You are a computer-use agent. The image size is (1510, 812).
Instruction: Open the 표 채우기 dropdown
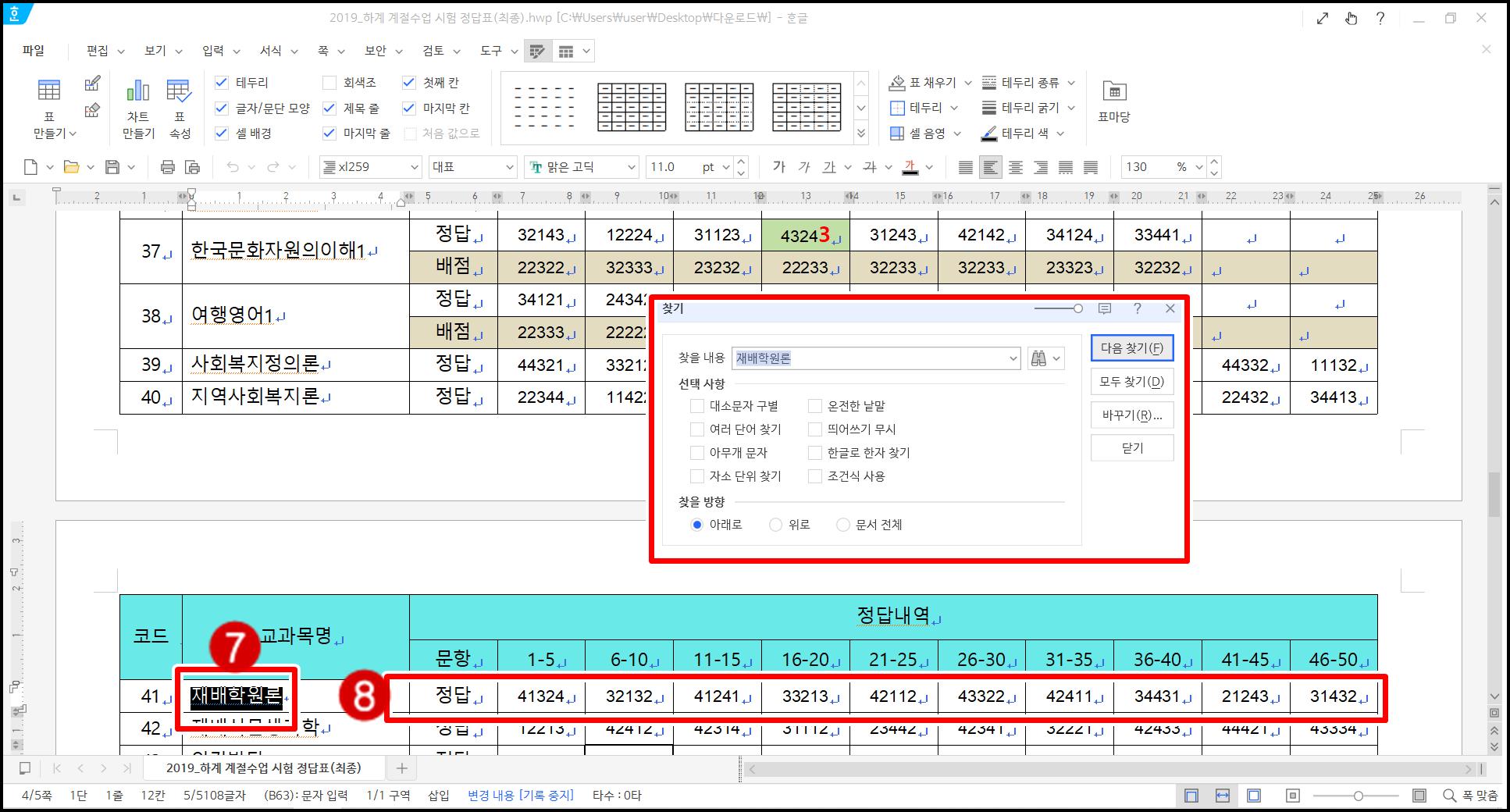968,83
